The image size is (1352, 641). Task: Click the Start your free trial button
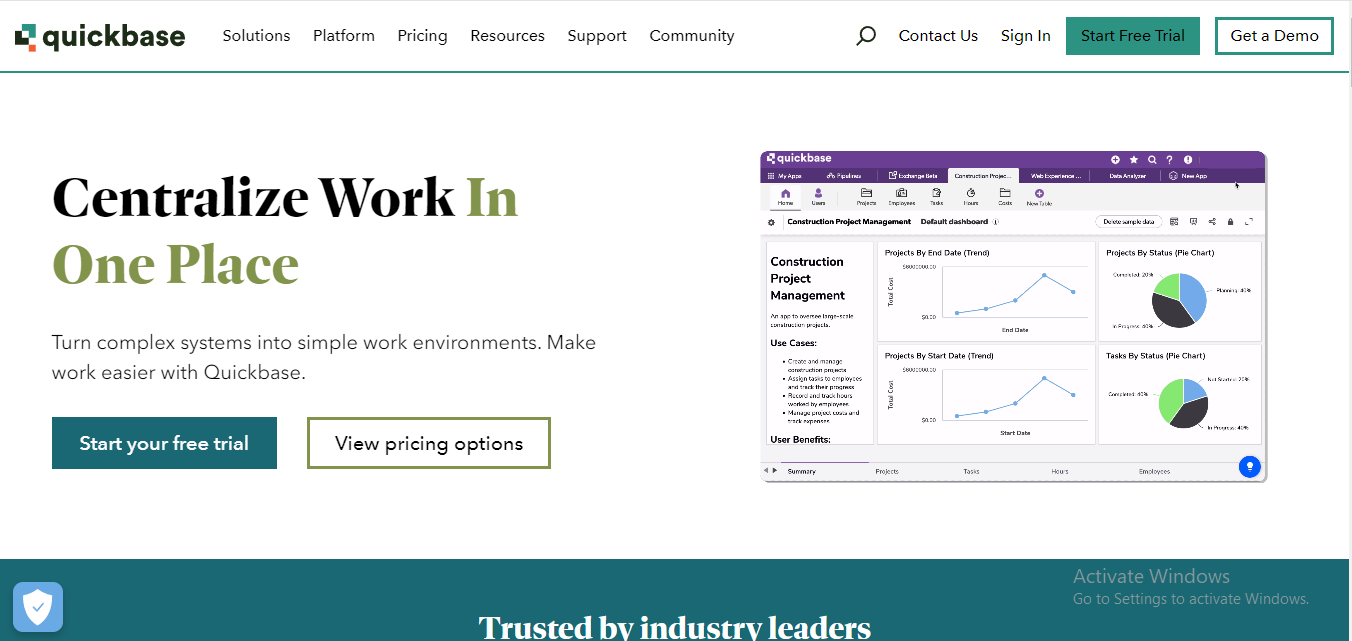click(x=164, y=443)
